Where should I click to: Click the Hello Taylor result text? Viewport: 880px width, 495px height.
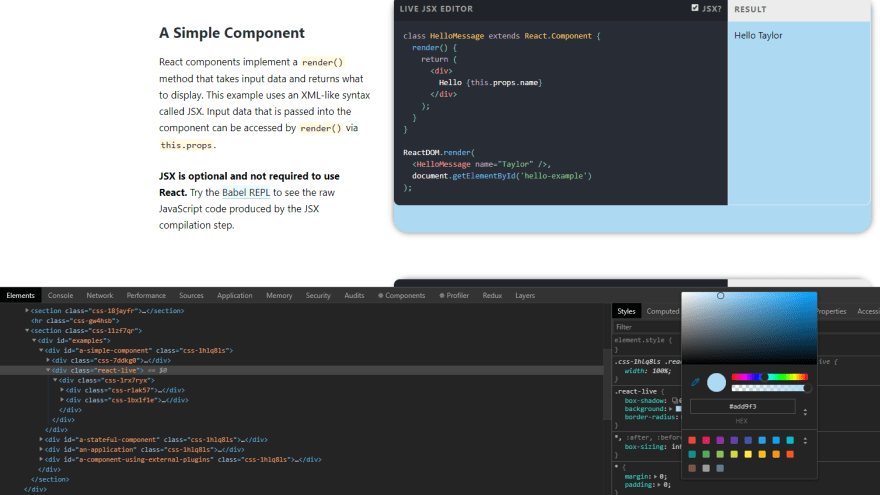pos(758,35)
